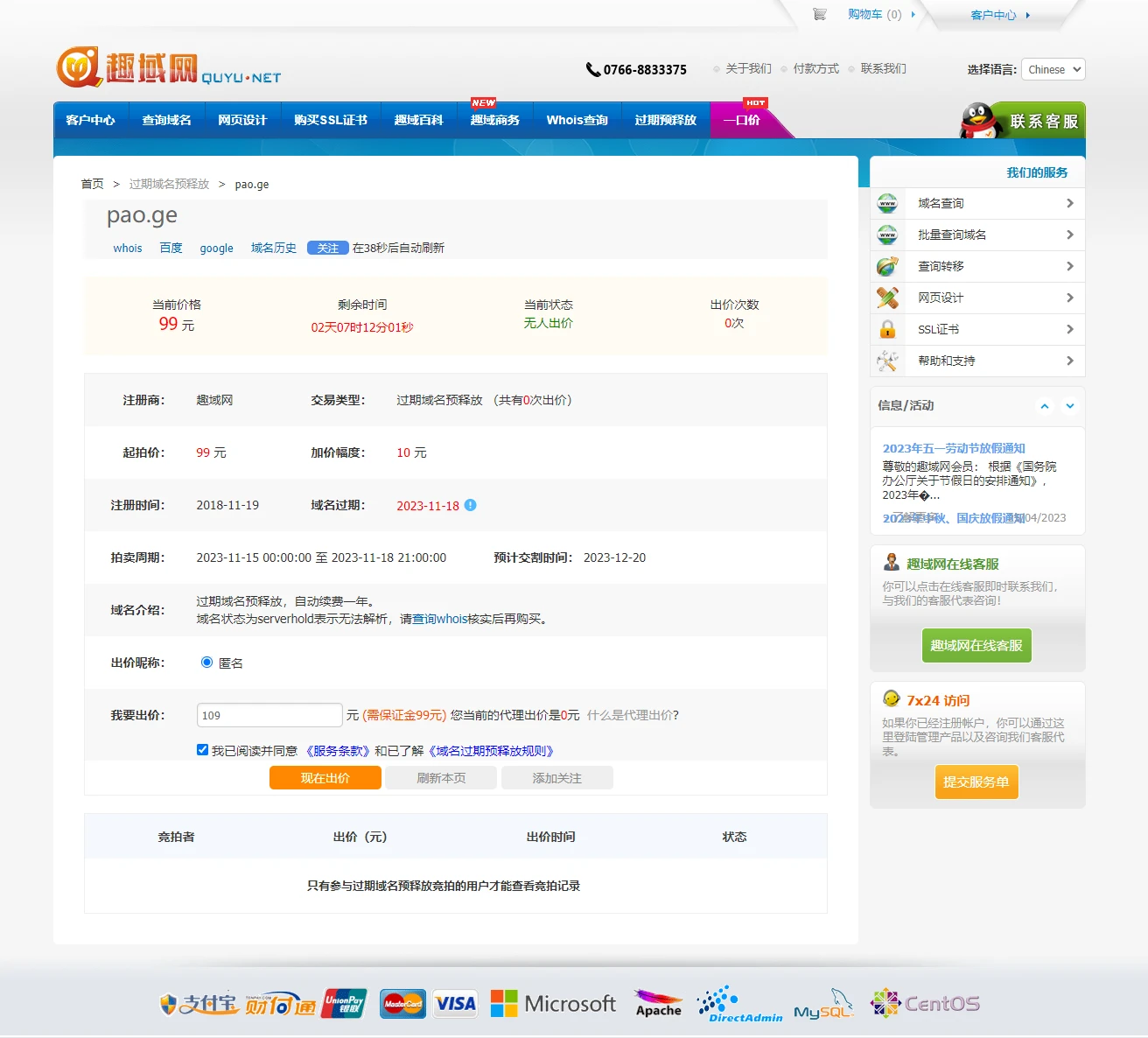Viewport: 1148px width, 1038px height.
Task: Go to 过期预释放 navigation tab
Action: (x=665, y=120)
